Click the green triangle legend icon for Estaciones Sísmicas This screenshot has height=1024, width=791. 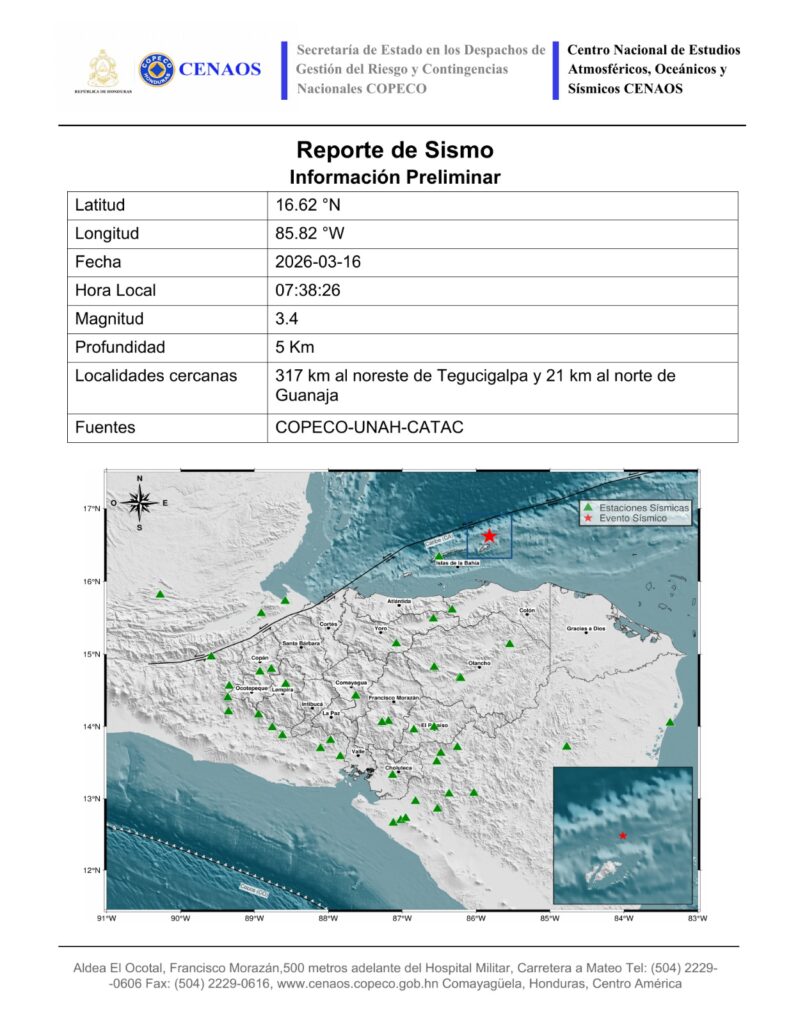(588, 507)
